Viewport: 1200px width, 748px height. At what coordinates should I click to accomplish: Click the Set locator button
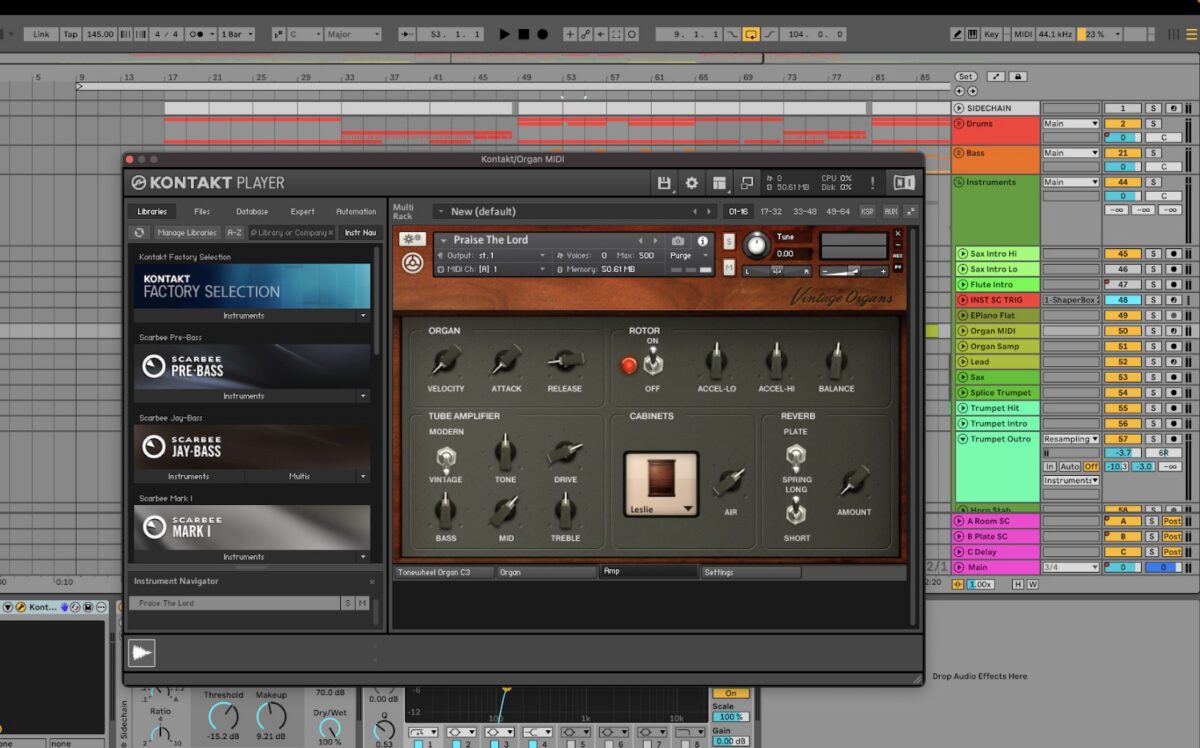(x=965, y=76)
